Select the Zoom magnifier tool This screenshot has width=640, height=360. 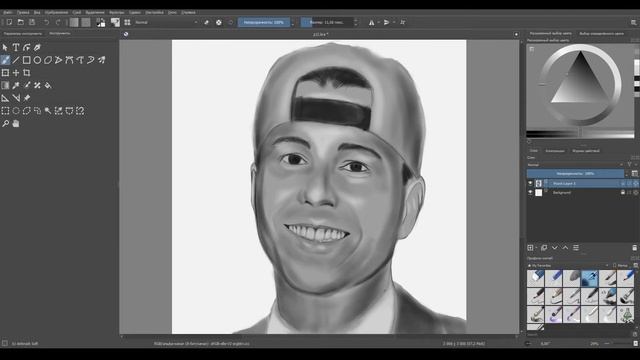point(5,123)
